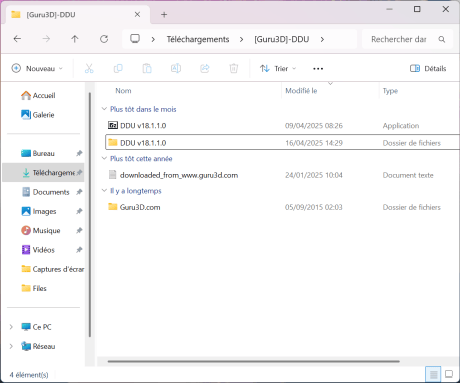Click chevron after [Guru3D]-DDU in address bar
Viewport: 460px width, 383px height.
click(322, 39)
